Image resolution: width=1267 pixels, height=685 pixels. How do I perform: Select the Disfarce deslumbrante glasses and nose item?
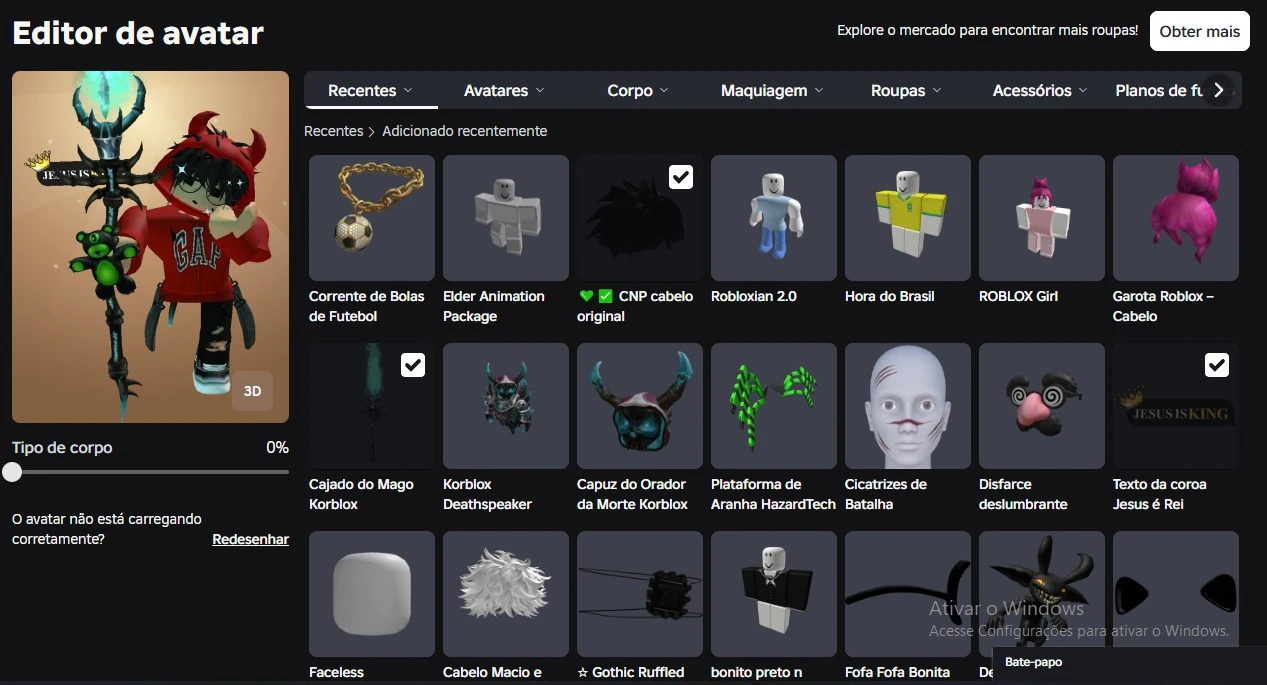coord(1041,405)
